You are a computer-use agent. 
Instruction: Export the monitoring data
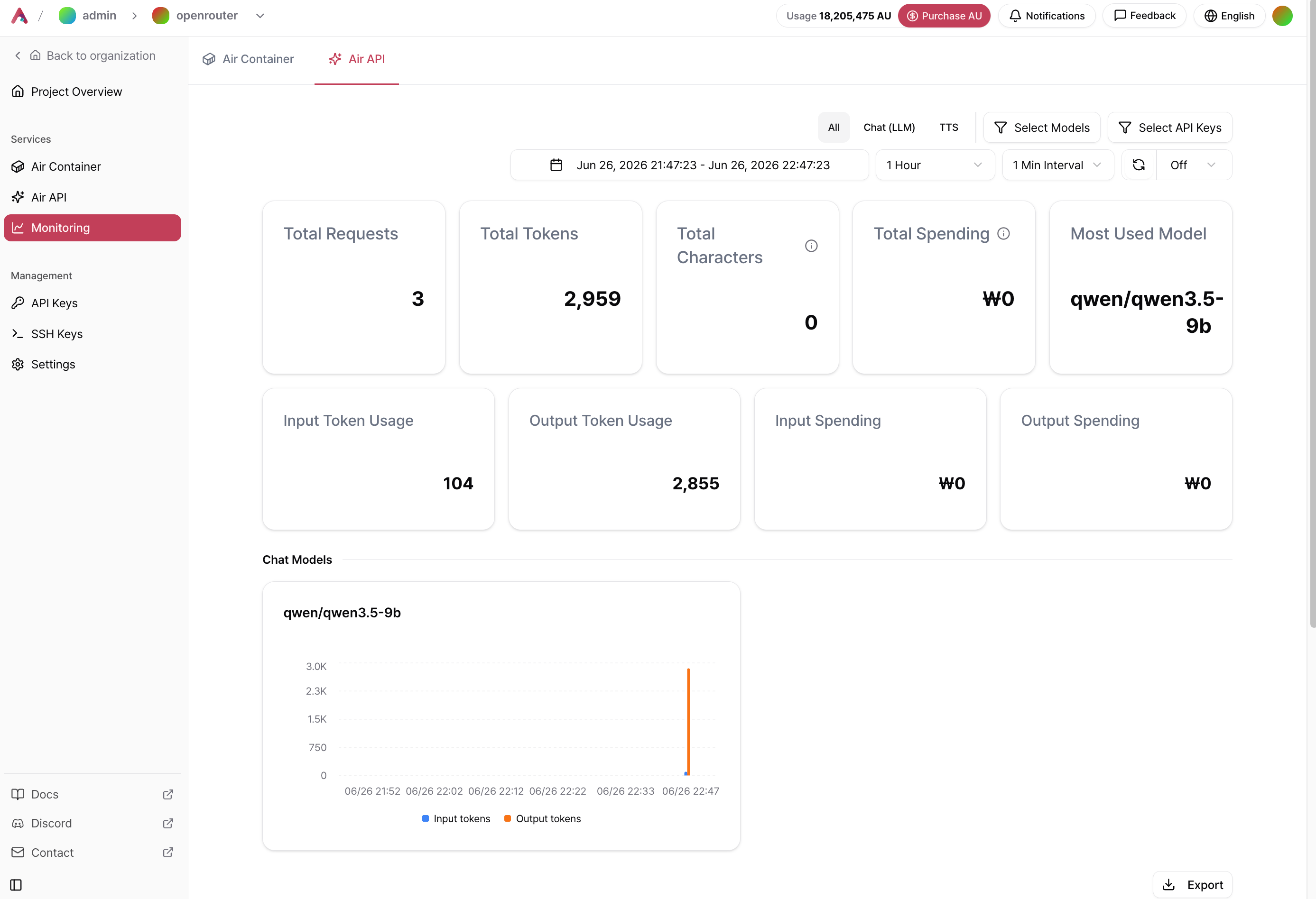tap(1193, 884)
